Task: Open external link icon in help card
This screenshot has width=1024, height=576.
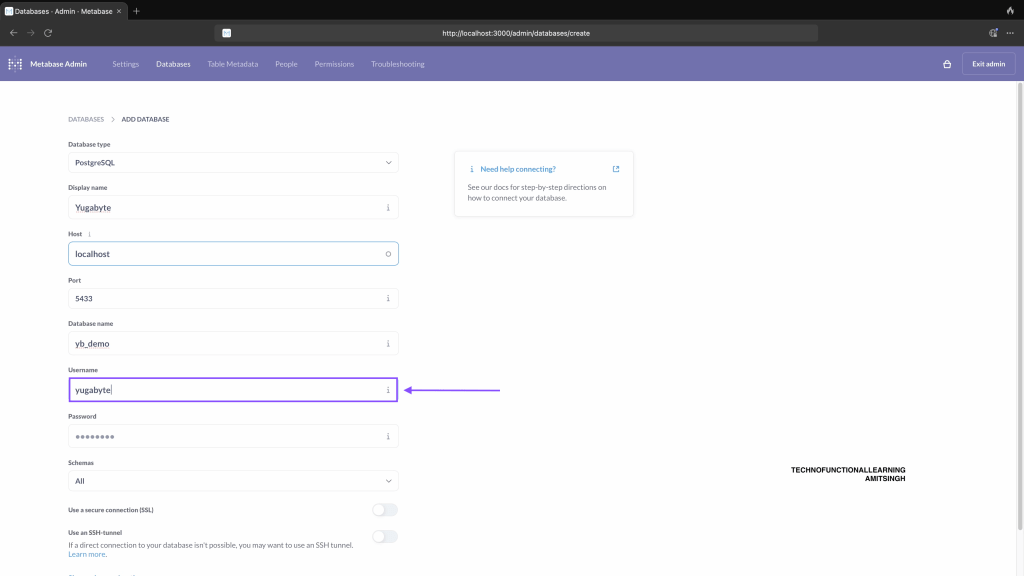Action: pos(616,169)
